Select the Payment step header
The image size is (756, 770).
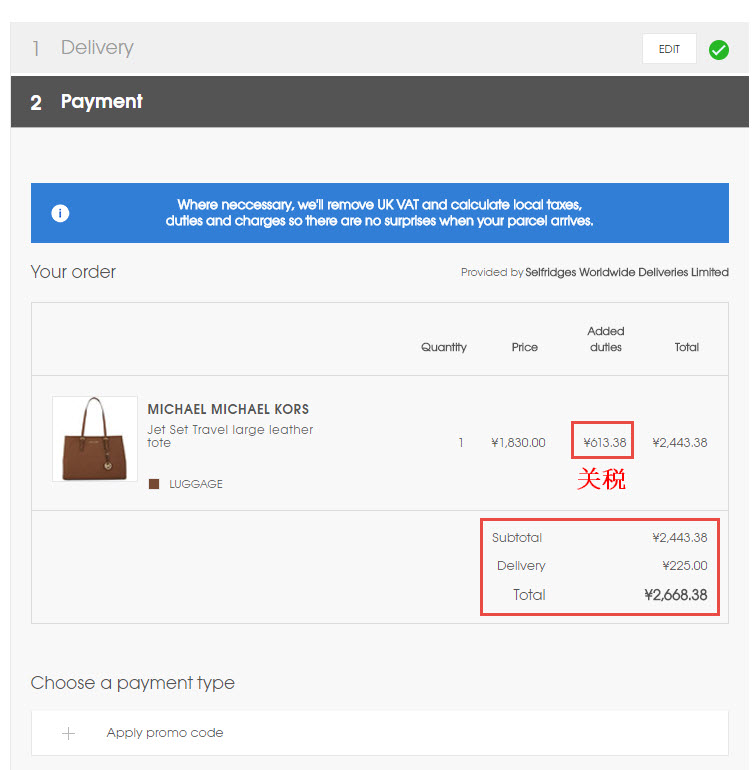379,102
